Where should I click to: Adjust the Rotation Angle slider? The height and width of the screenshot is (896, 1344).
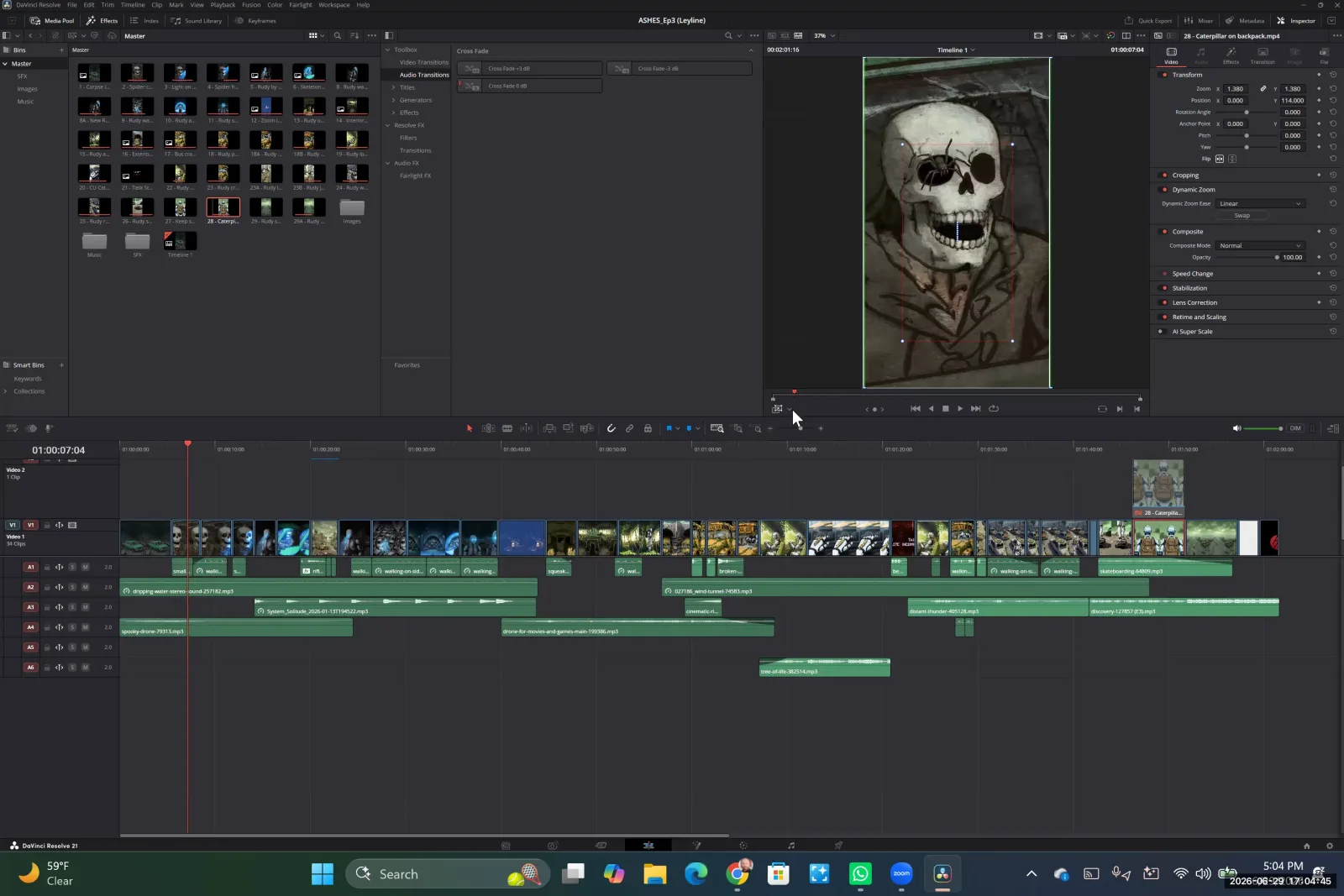1247,113
